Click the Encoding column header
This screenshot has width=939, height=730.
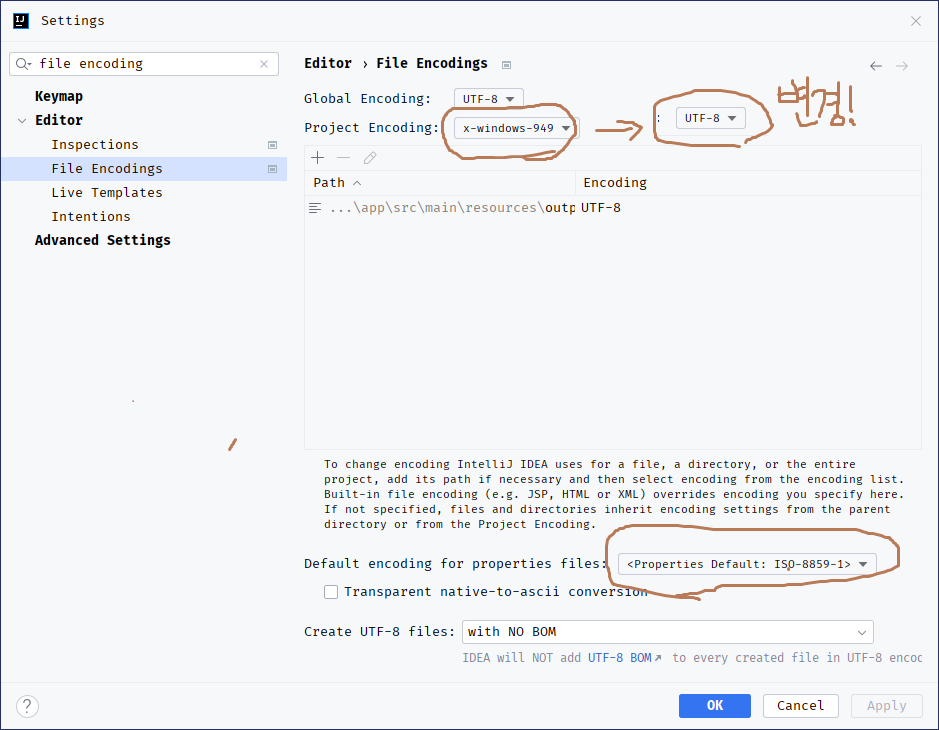click(748, 183)
